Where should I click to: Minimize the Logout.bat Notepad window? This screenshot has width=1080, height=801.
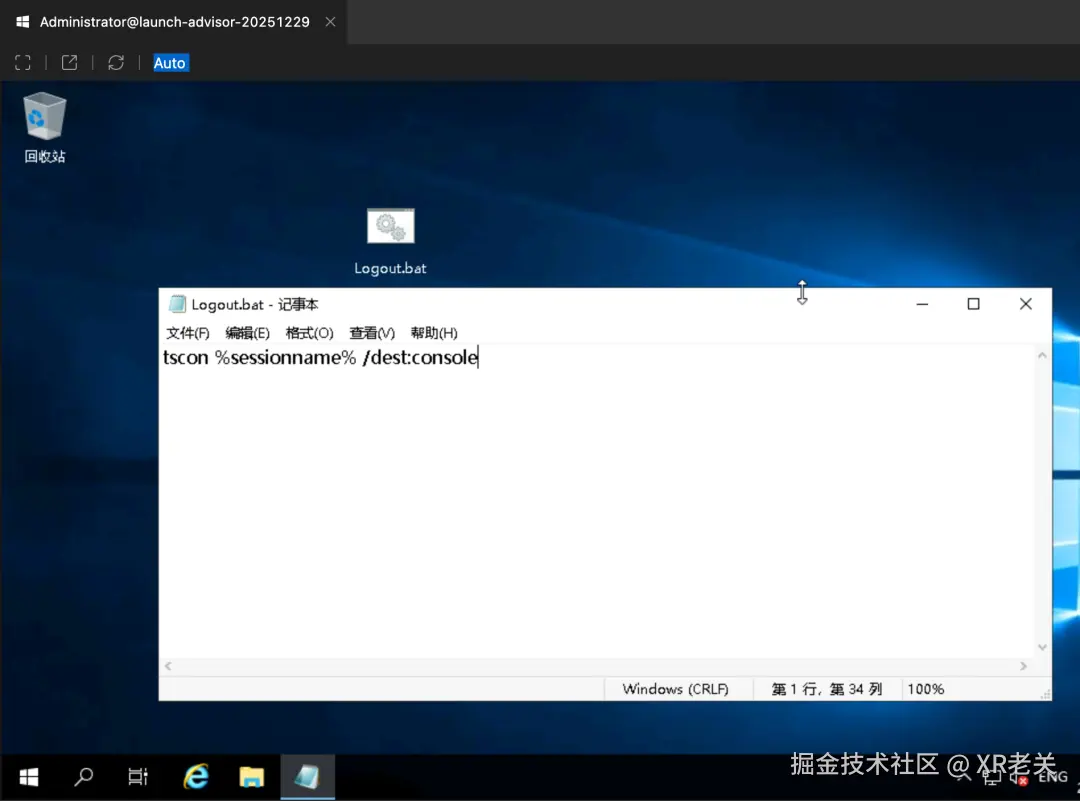coord(922,304)
